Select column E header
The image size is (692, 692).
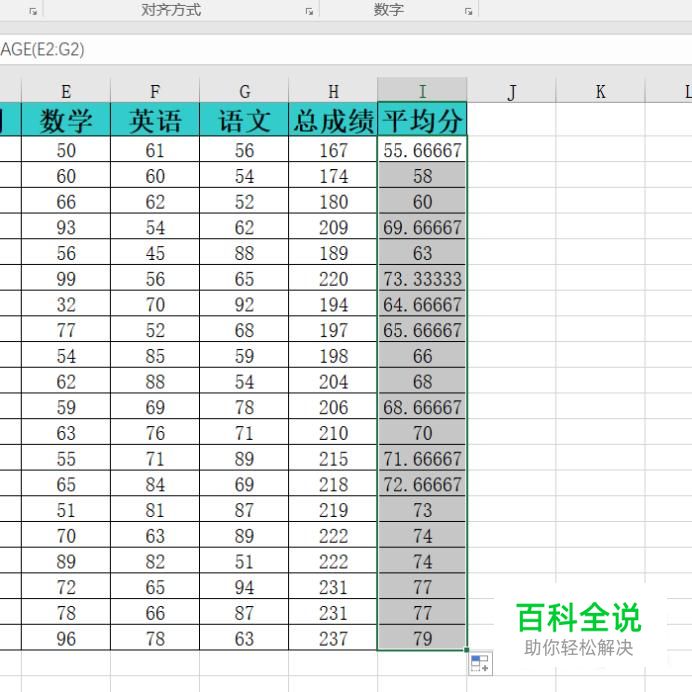66,91
